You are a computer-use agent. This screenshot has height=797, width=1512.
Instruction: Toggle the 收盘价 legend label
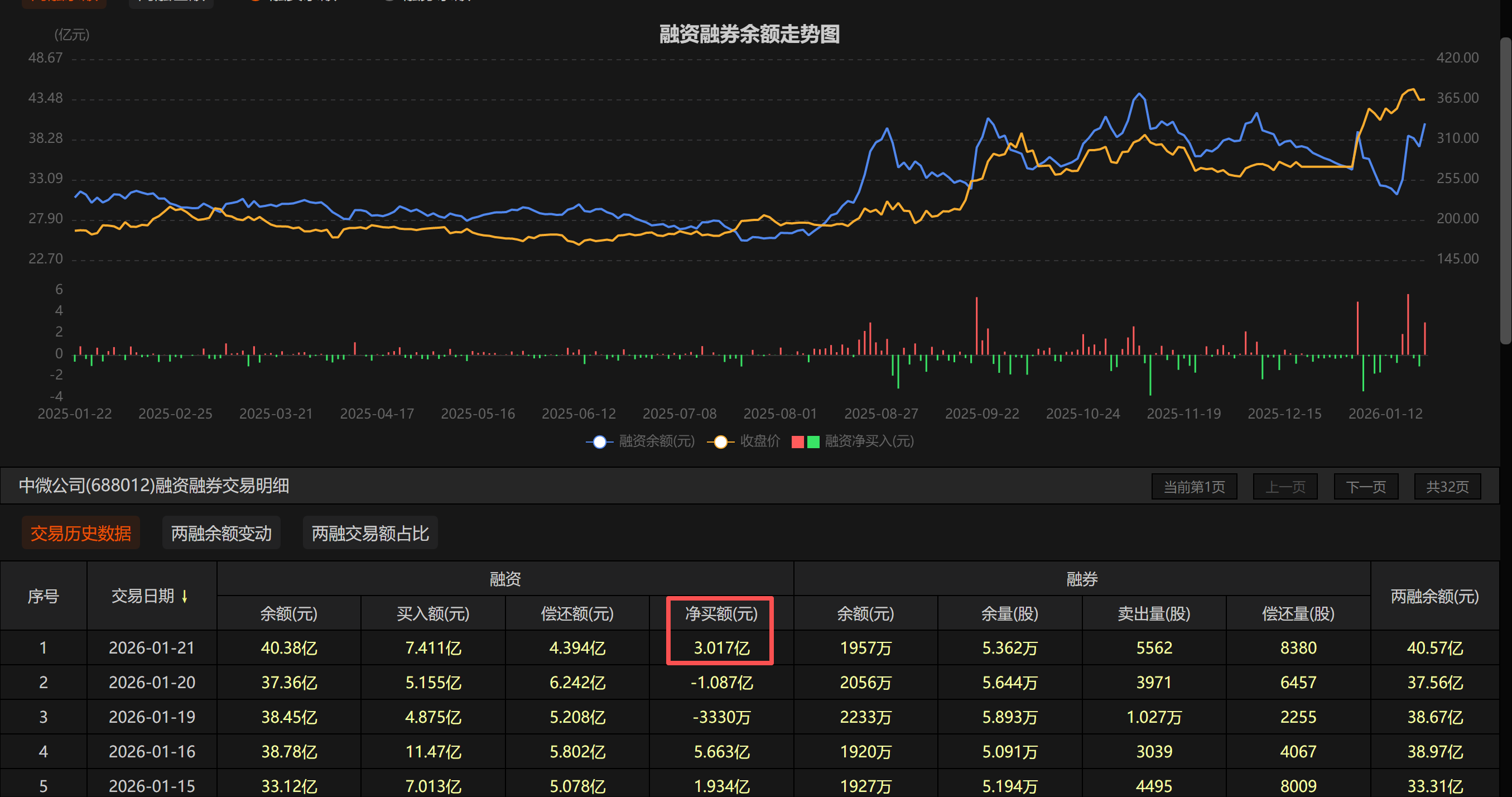point(760,441)
